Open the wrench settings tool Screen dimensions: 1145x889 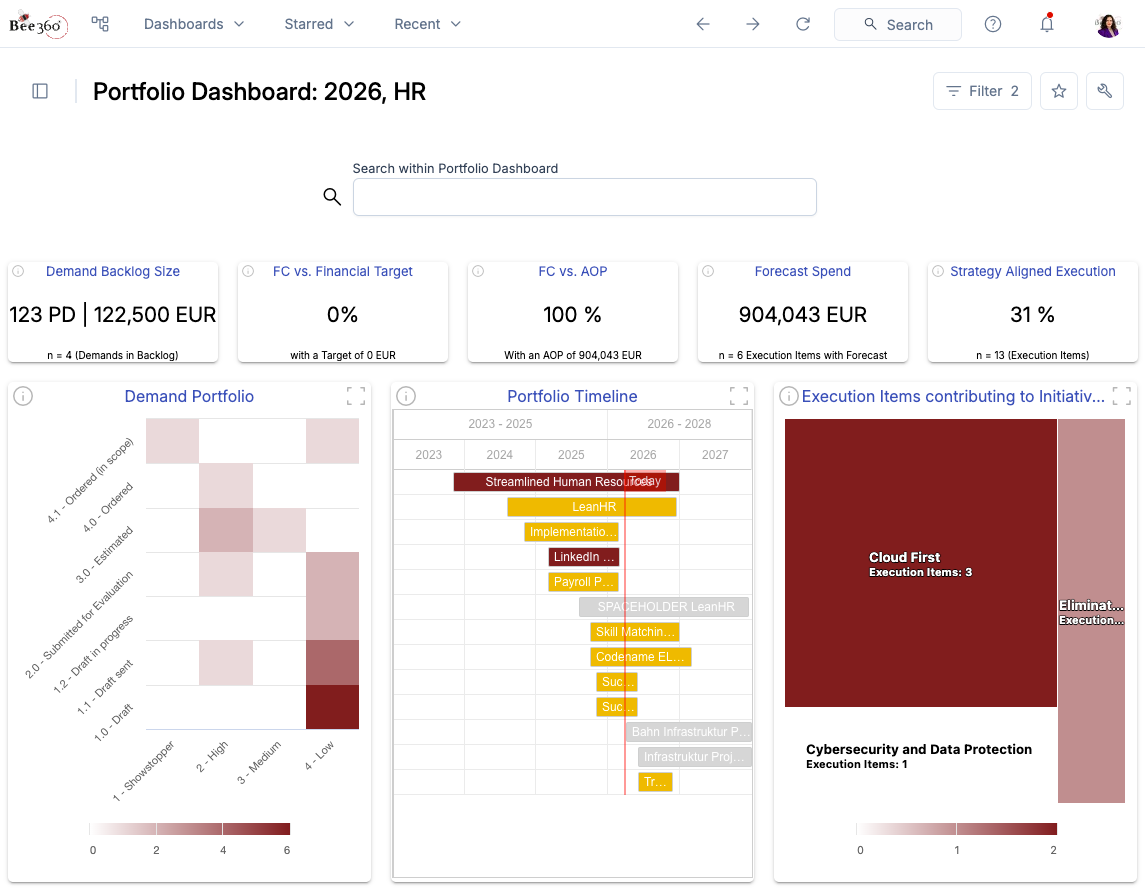tap(1105, 91)
